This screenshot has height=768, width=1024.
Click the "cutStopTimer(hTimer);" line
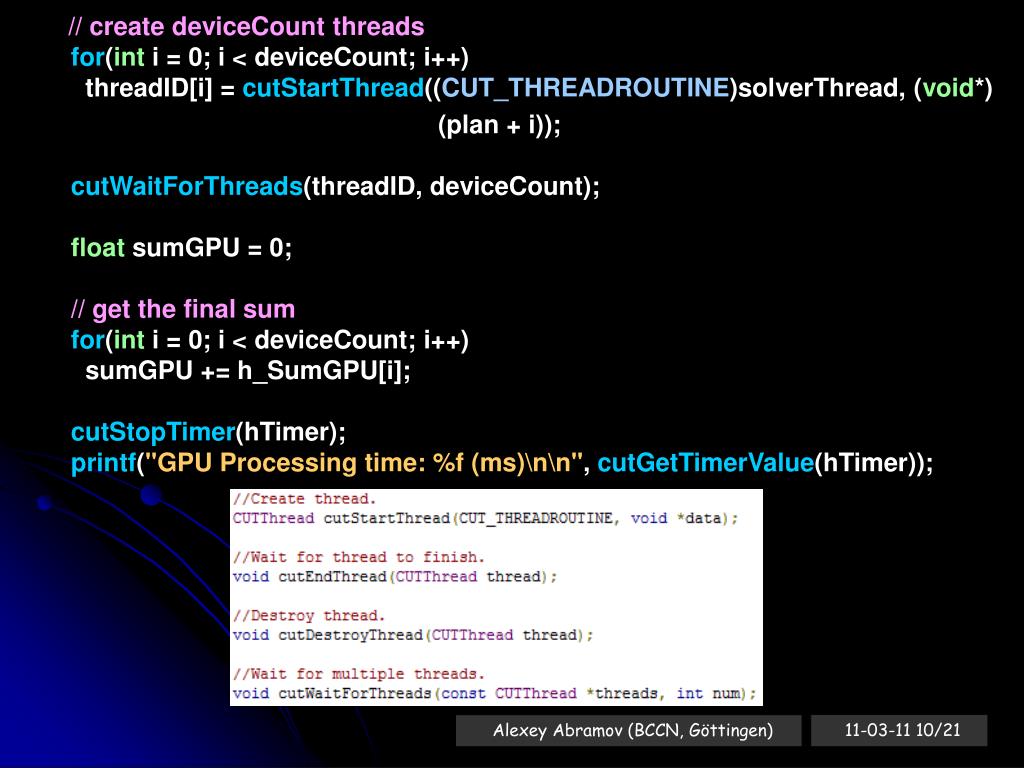pyautogui.click(x=208, y=432)
